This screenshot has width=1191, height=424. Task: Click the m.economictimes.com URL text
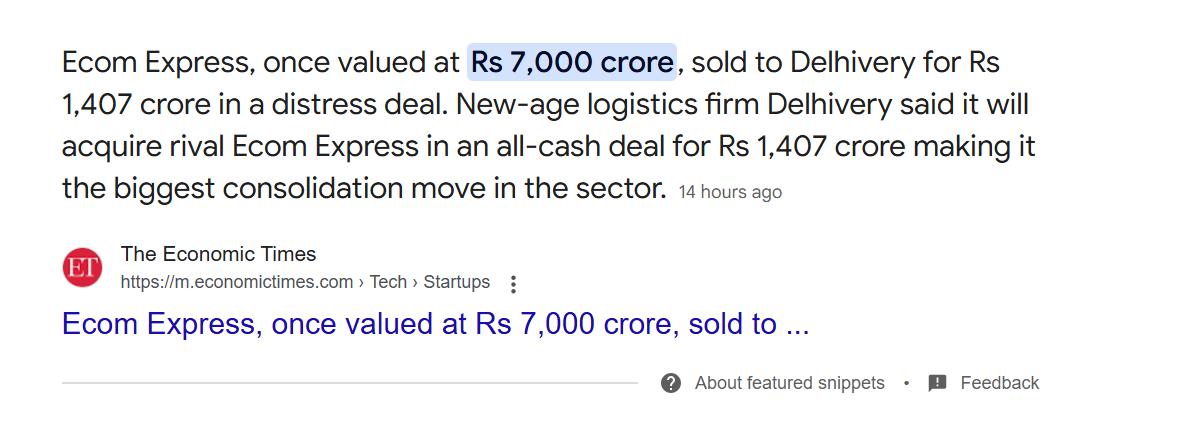point(237,283)
